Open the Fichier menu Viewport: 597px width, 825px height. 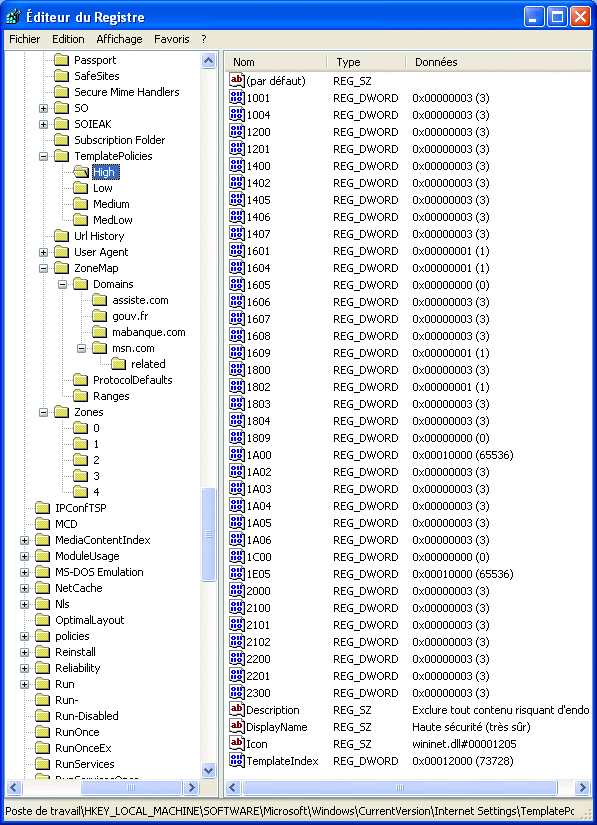click(x=25, y=39)
